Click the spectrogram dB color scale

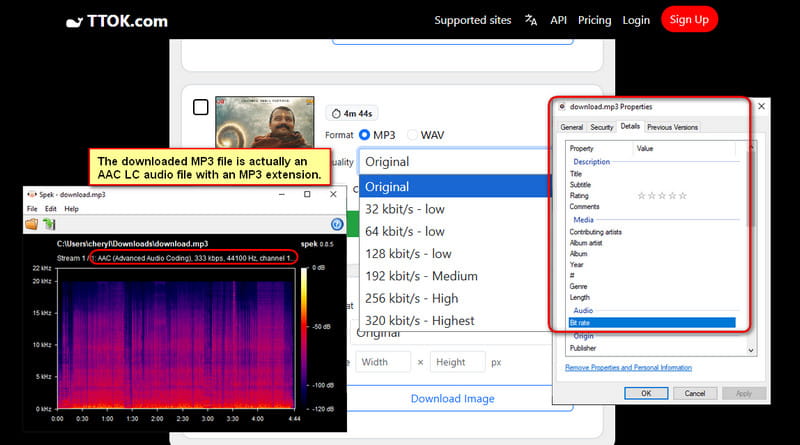click(304, 338)
